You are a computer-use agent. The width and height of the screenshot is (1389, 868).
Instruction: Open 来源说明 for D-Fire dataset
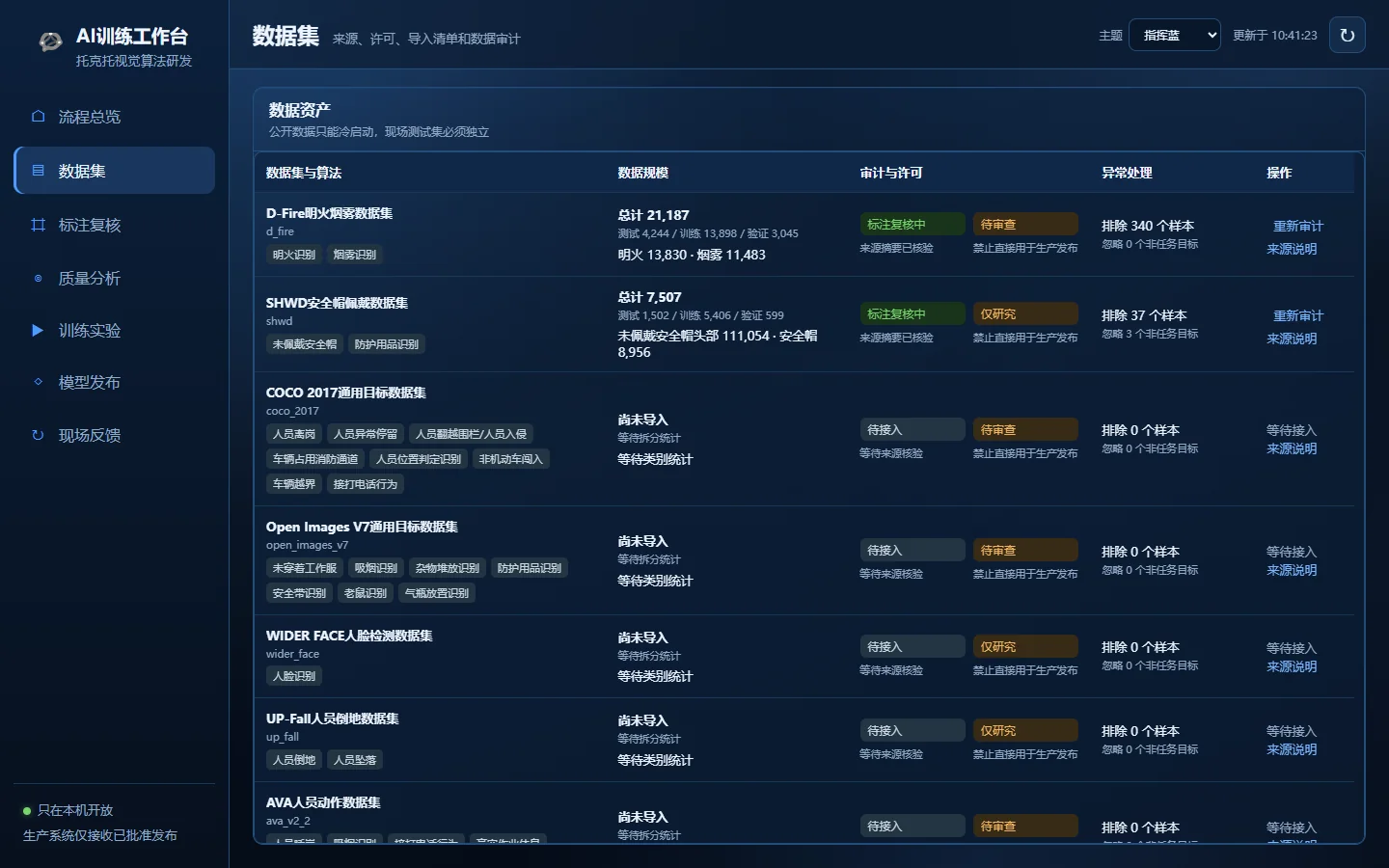(x=1292, y=249)
